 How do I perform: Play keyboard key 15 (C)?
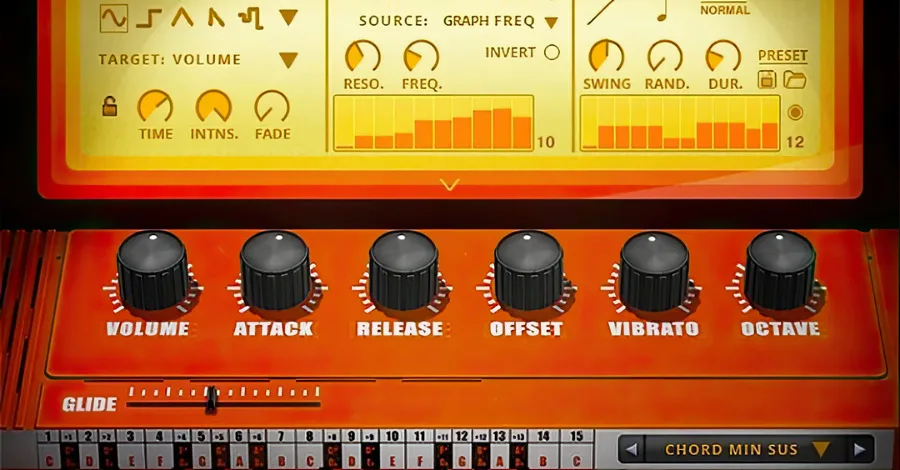coord(576,450)
